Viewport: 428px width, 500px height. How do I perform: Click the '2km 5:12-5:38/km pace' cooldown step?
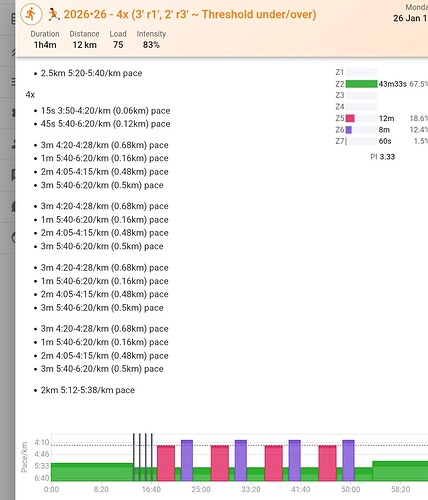(x=88, y=390)
